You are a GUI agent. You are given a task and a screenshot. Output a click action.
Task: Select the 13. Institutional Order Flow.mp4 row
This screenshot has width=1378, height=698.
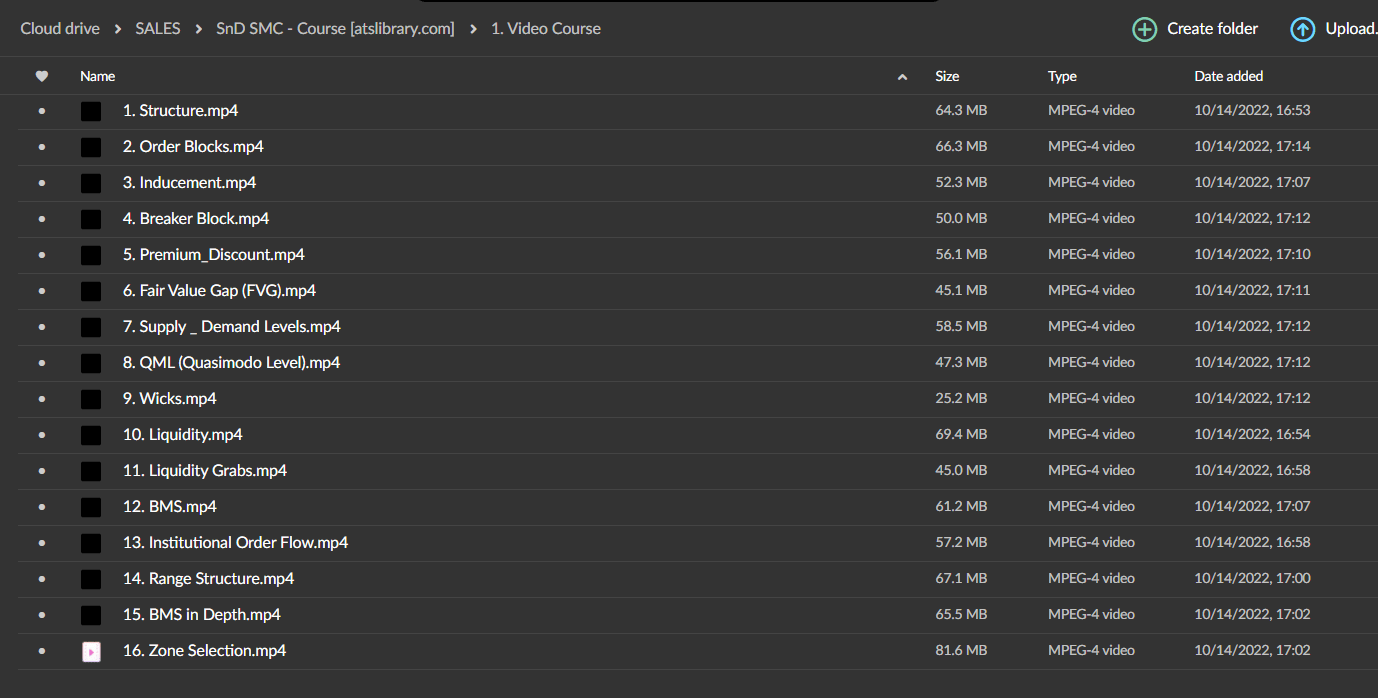pyautogui.click(x=235, y=543)
